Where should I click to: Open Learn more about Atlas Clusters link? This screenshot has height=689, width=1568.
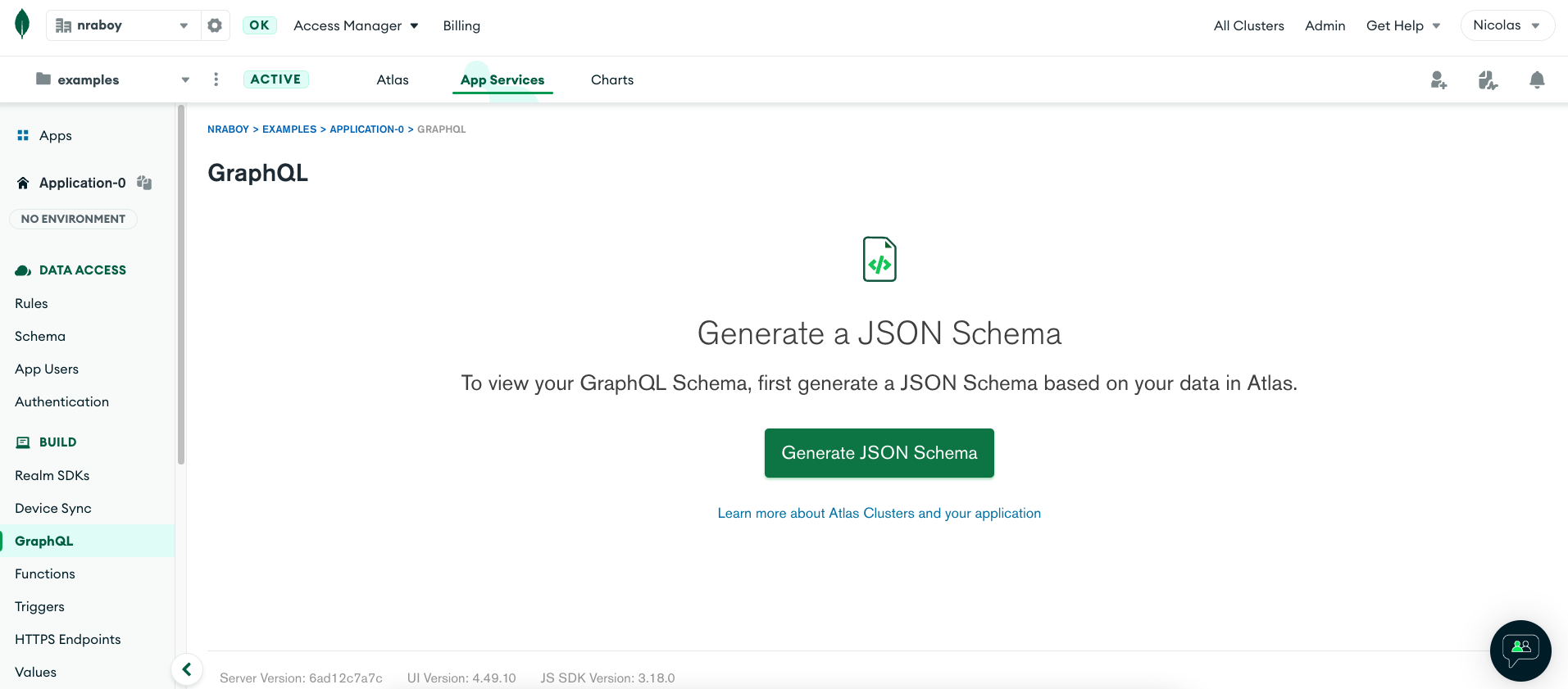click(x=879, y=513)
